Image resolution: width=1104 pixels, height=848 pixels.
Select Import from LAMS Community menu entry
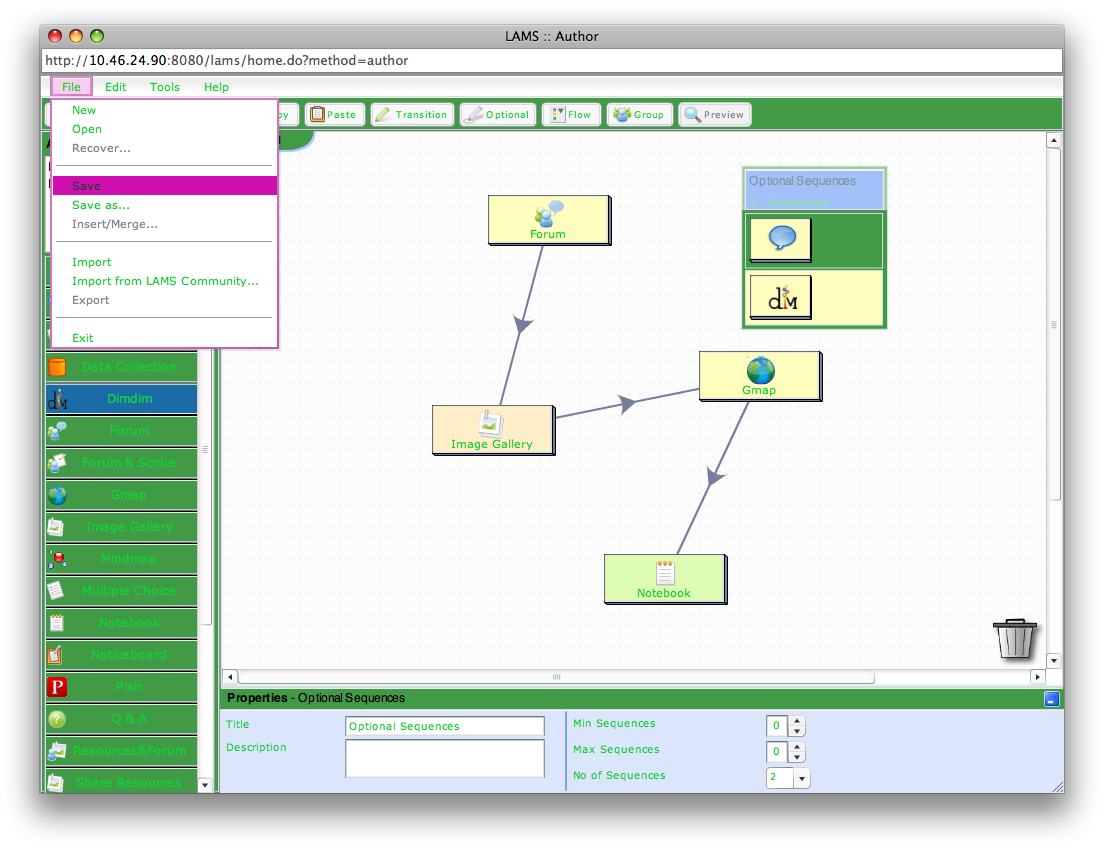(165, 281)
